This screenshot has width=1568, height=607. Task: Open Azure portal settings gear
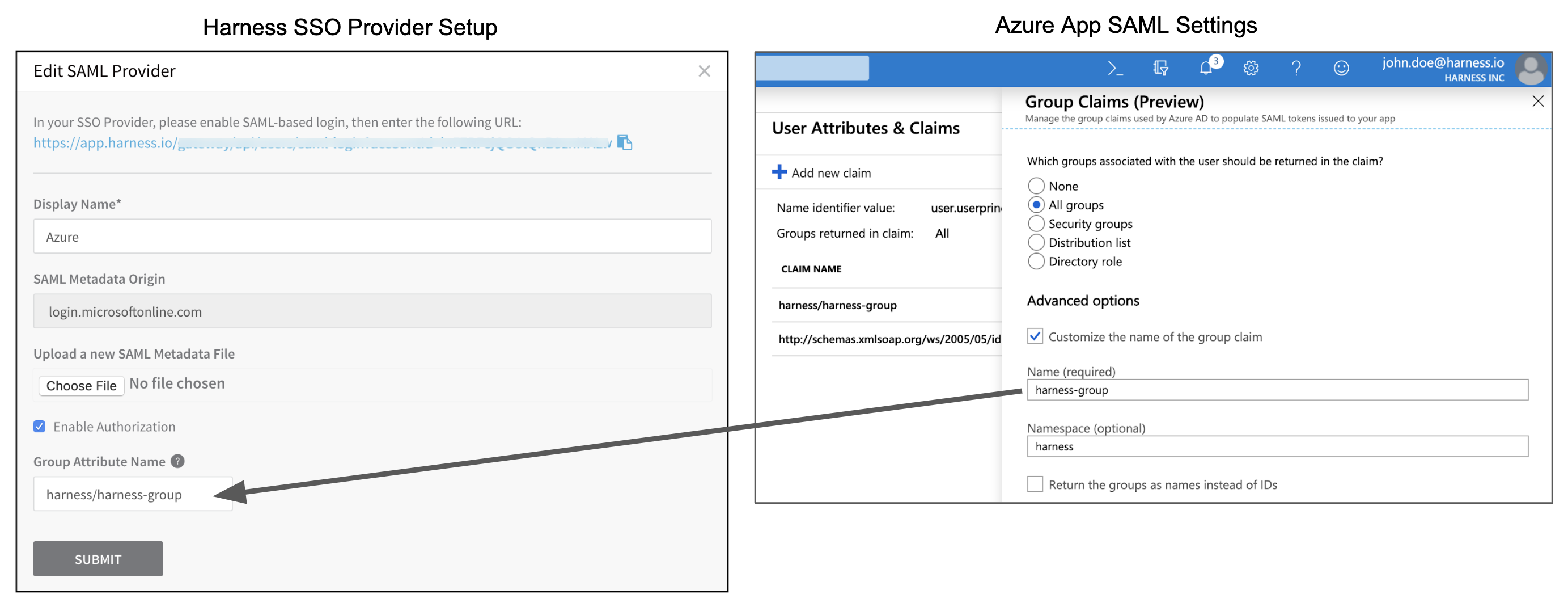pyautogui.click(x=1251, y=68)
